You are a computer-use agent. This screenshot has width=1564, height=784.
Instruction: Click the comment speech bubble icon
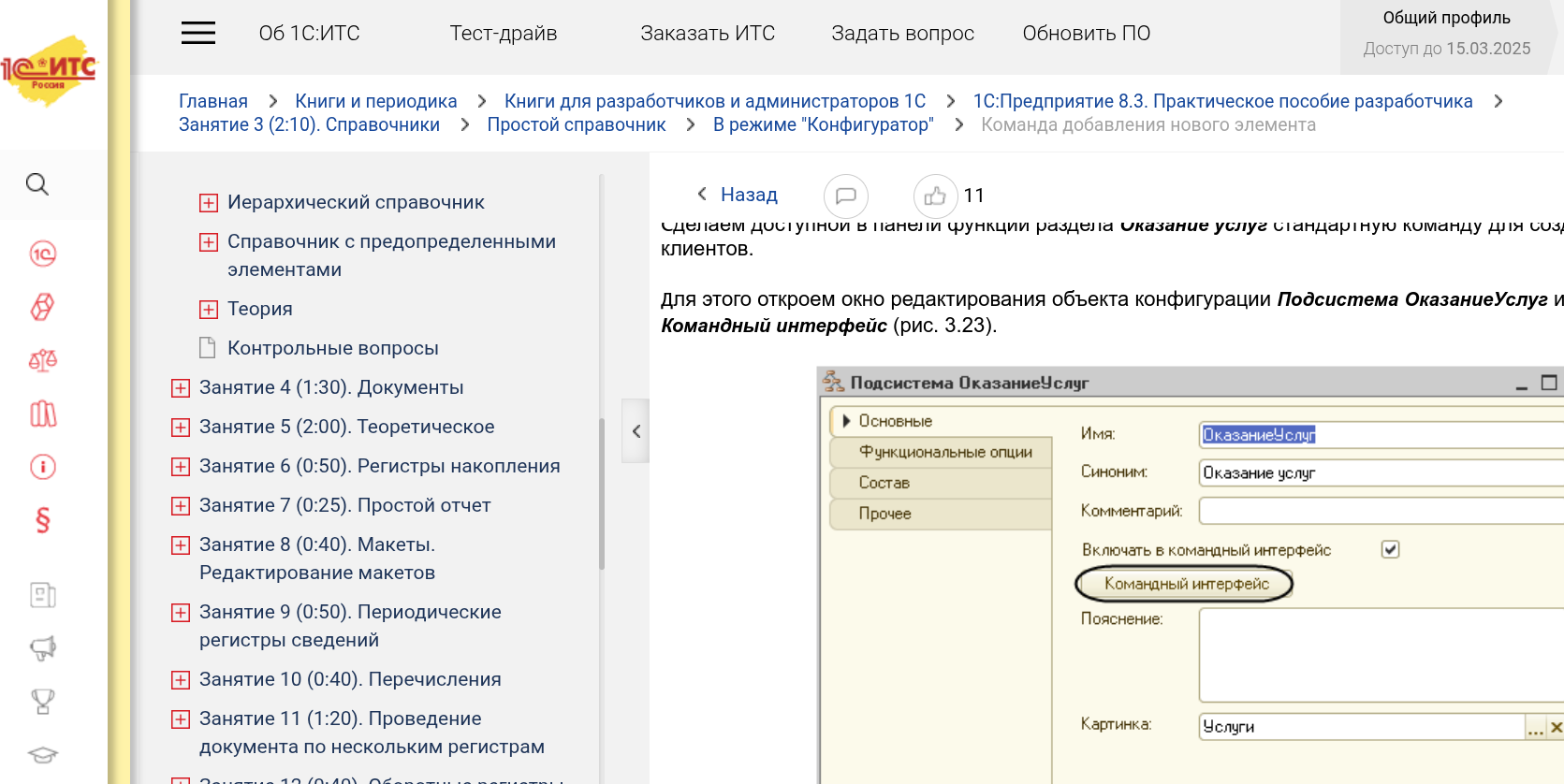tap(846, 196)
